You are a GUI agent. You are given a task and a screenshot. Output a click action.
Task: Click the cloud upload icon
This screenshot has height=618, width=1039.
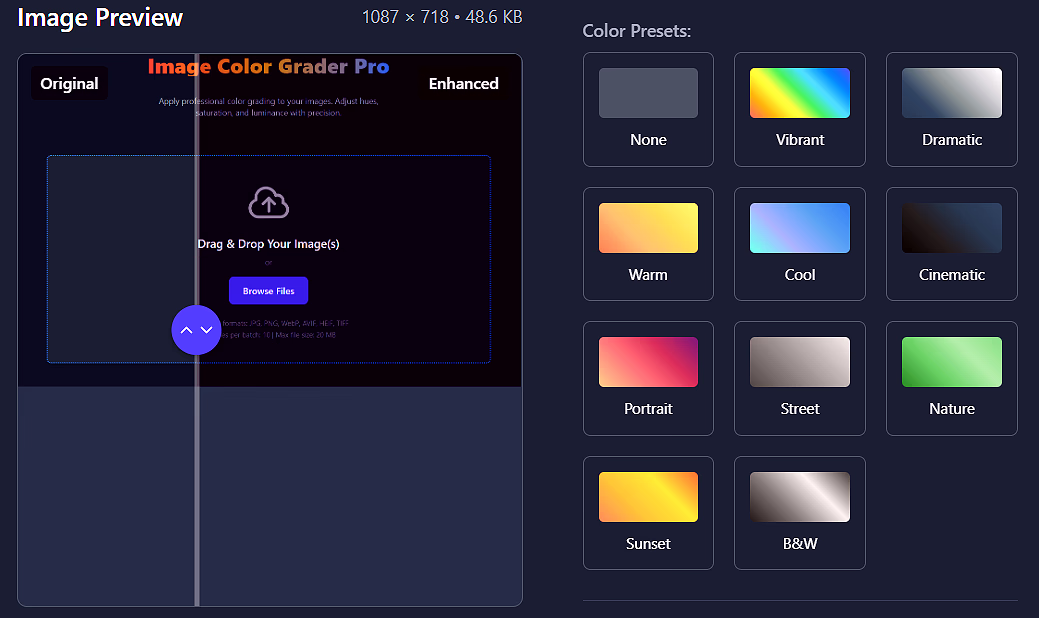(x=268, y=204)
